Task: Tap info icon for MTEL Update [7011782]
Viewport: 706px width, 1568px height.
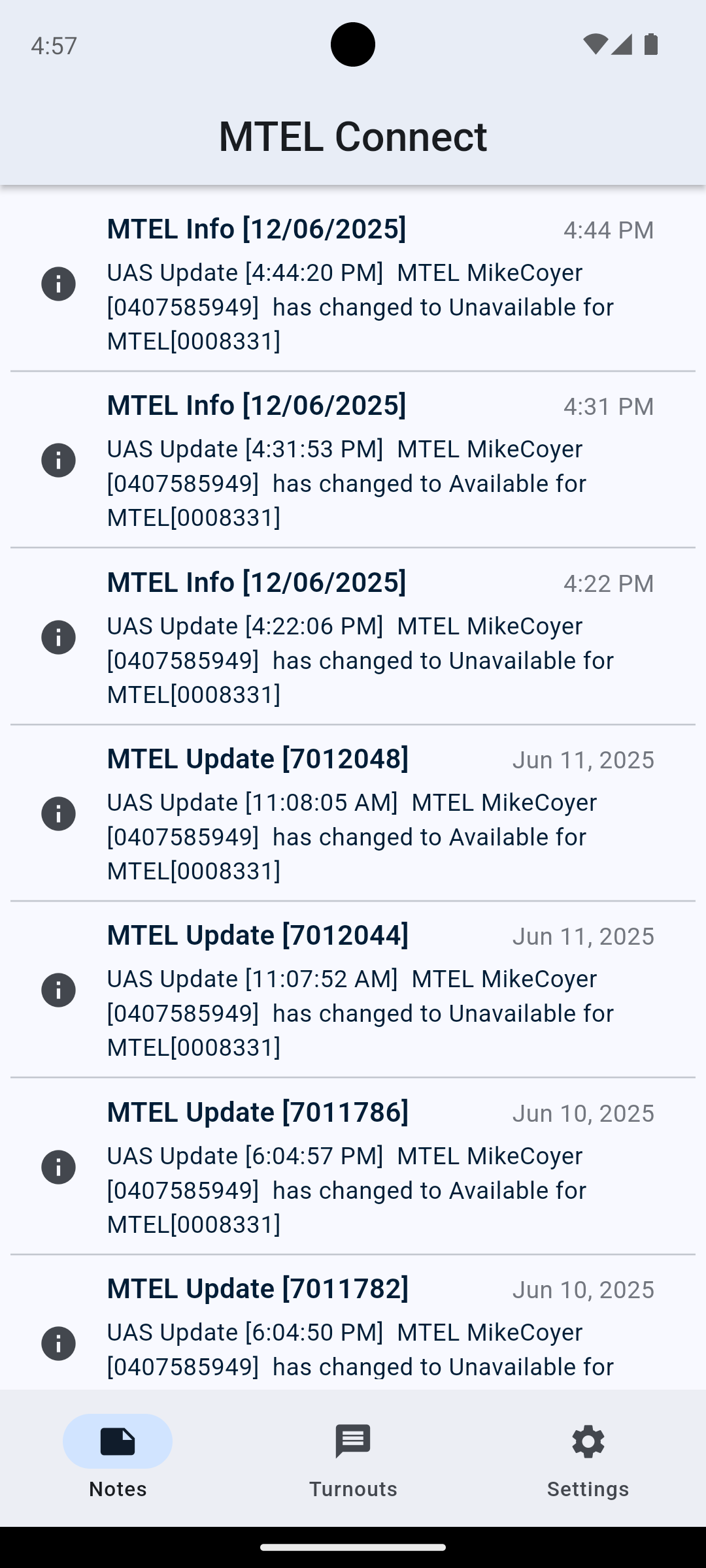Action: tap(58, 1344)
